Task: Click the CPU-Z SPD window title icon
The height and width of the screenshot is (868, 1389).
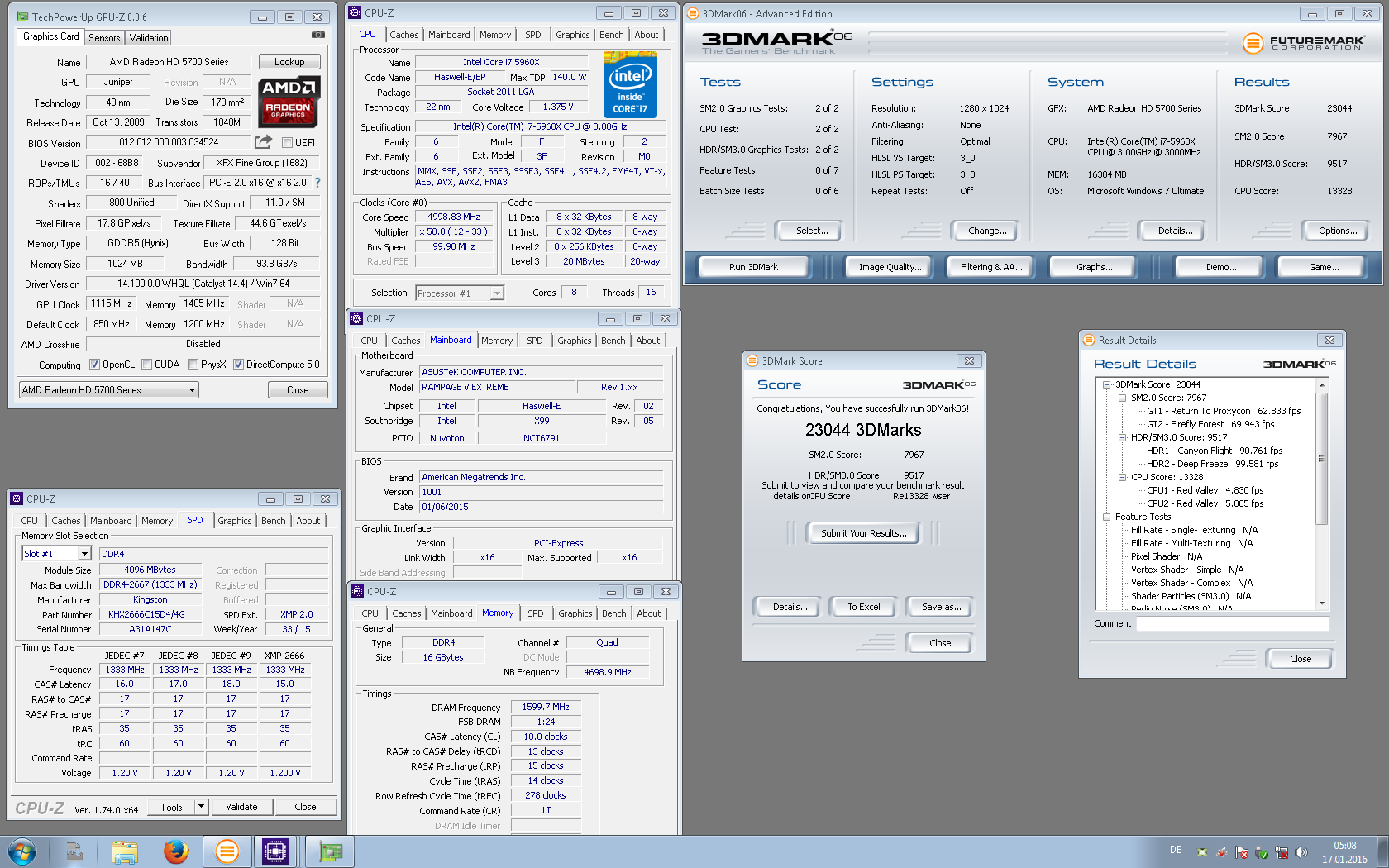Action: 16,498
